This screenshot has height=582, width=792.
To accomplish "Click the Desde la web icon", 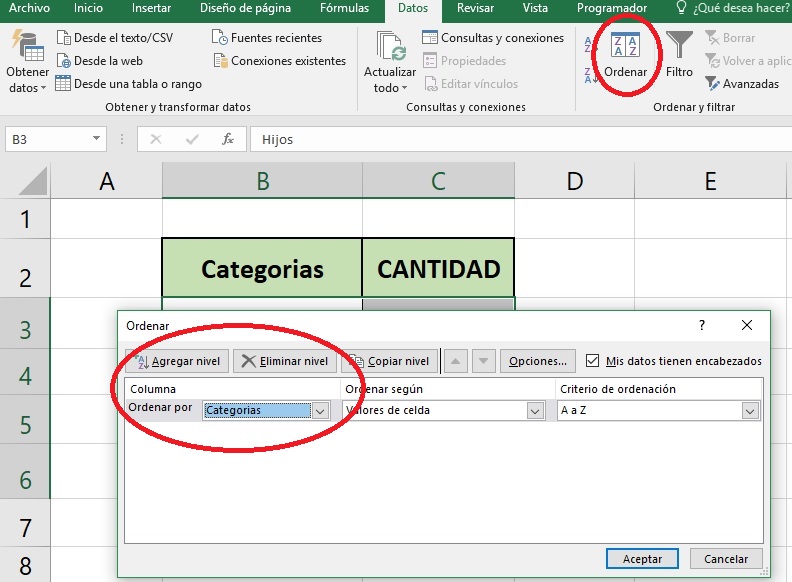I will (64, 61).
